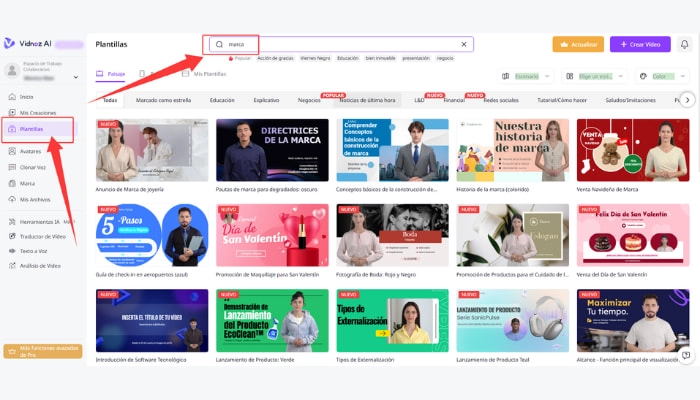Open the Maximizar Tu tiempo template
Image resolution: width=700 pixels, height=400 pixels.
coord(633,321)
